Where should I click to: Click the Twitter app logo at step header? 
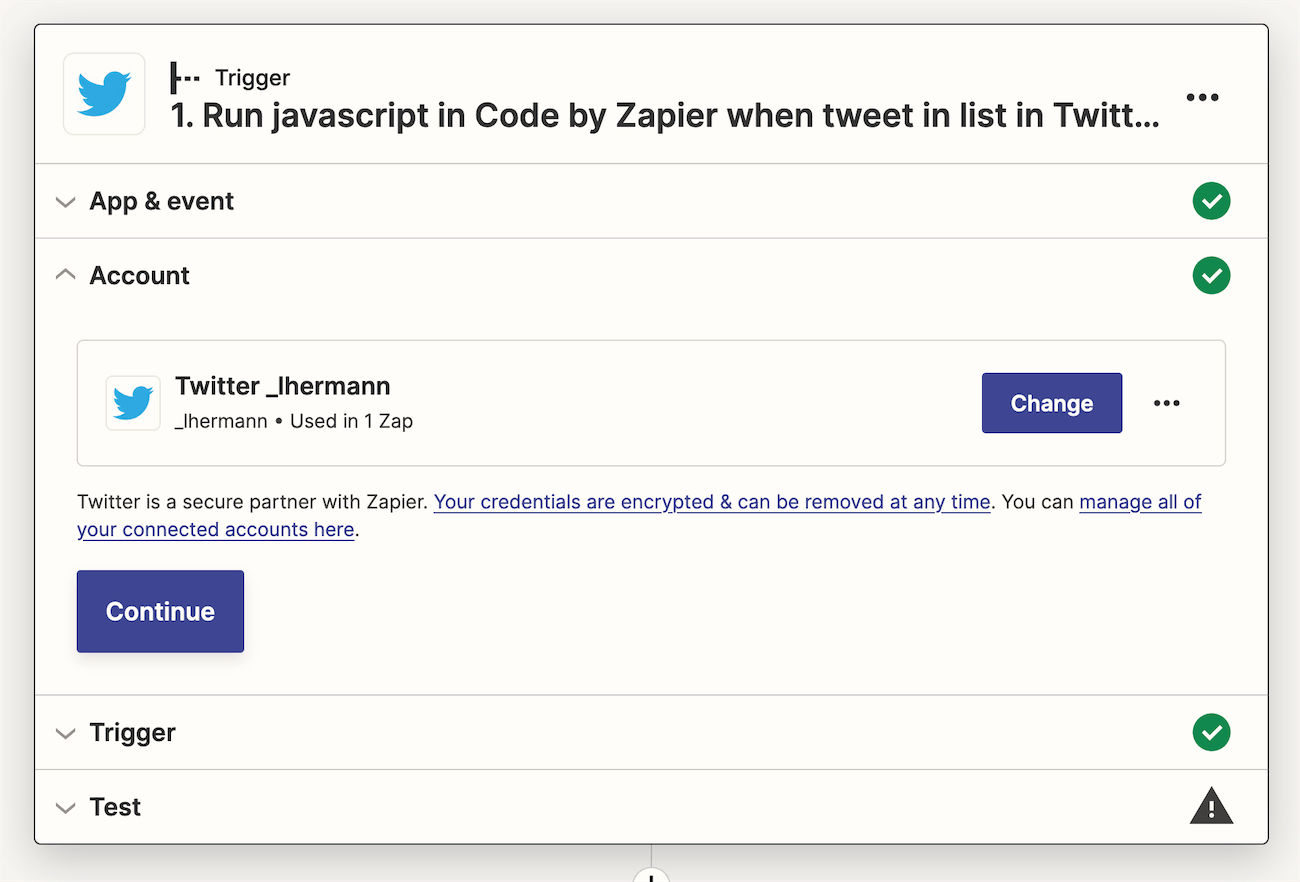coord(104,94)
